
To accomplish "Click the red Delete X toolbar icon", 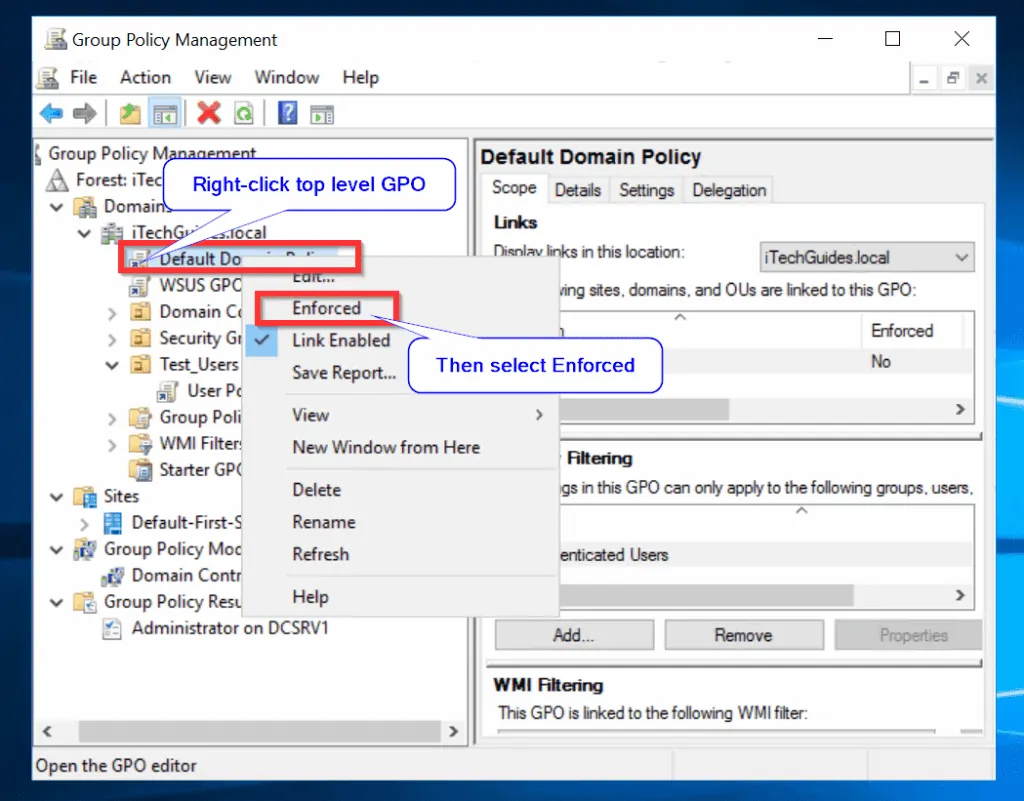I will (208, 114).
